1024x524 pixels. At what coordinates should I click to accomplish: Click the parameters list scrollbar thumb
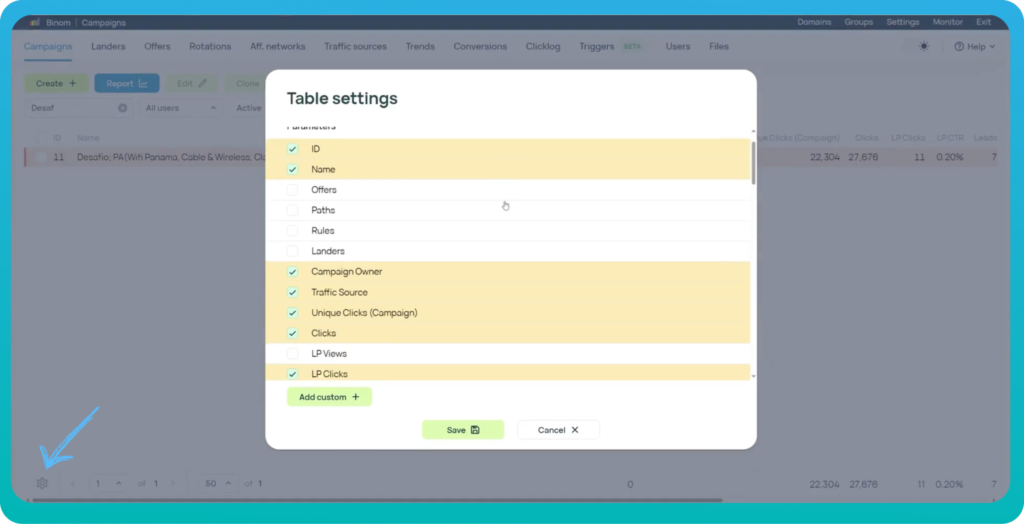coord(754,163)
